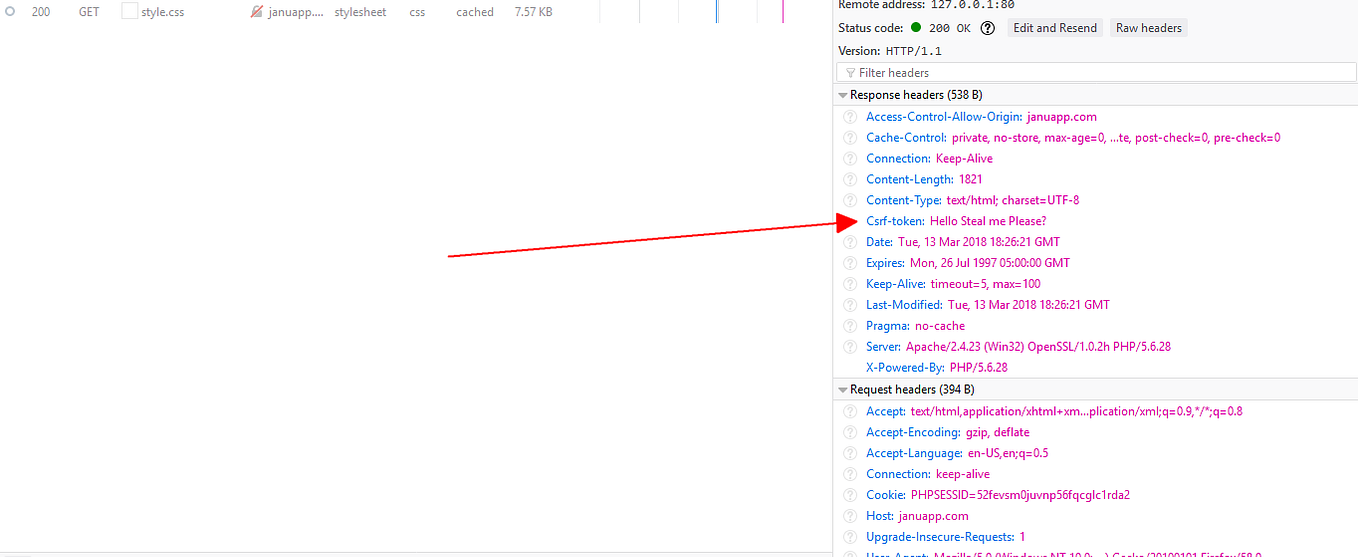Click help icon beside Accept-Language header

coord(850,453)
